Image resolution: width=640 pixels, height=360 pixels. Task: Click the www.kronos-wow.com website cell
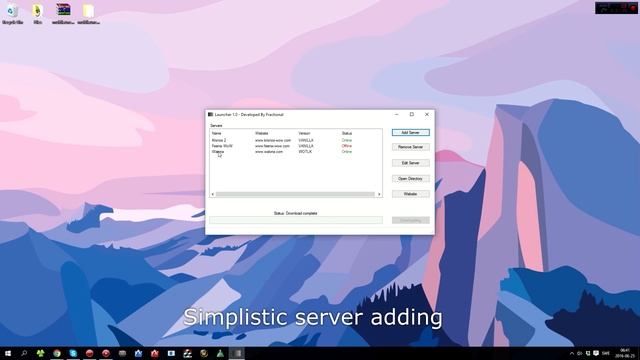pos(273,140)
